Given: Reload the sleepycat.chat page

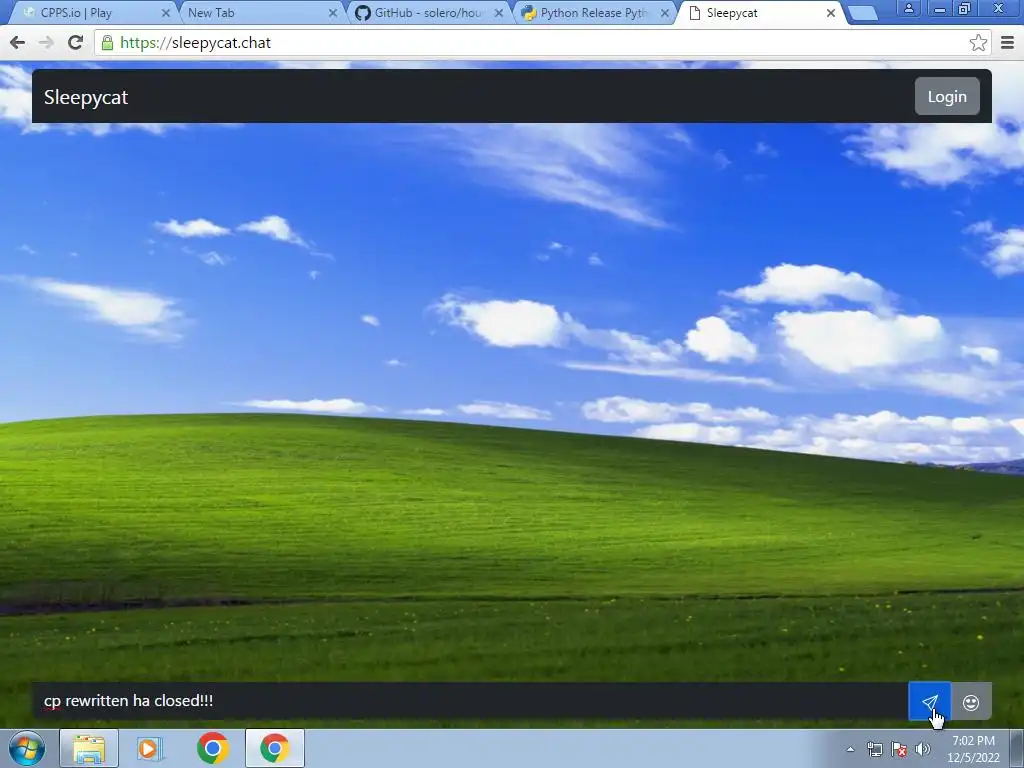Looking at the screenshot, I should click(x=76, y=42).
